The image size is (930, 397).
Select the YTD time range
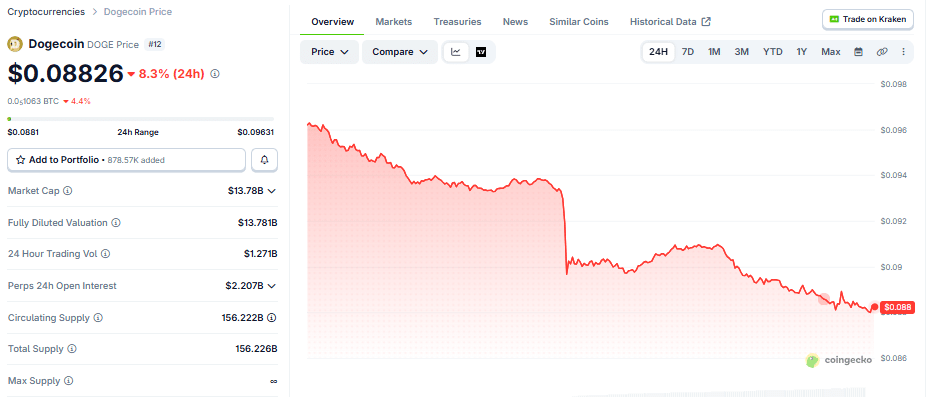click(773, 52)
